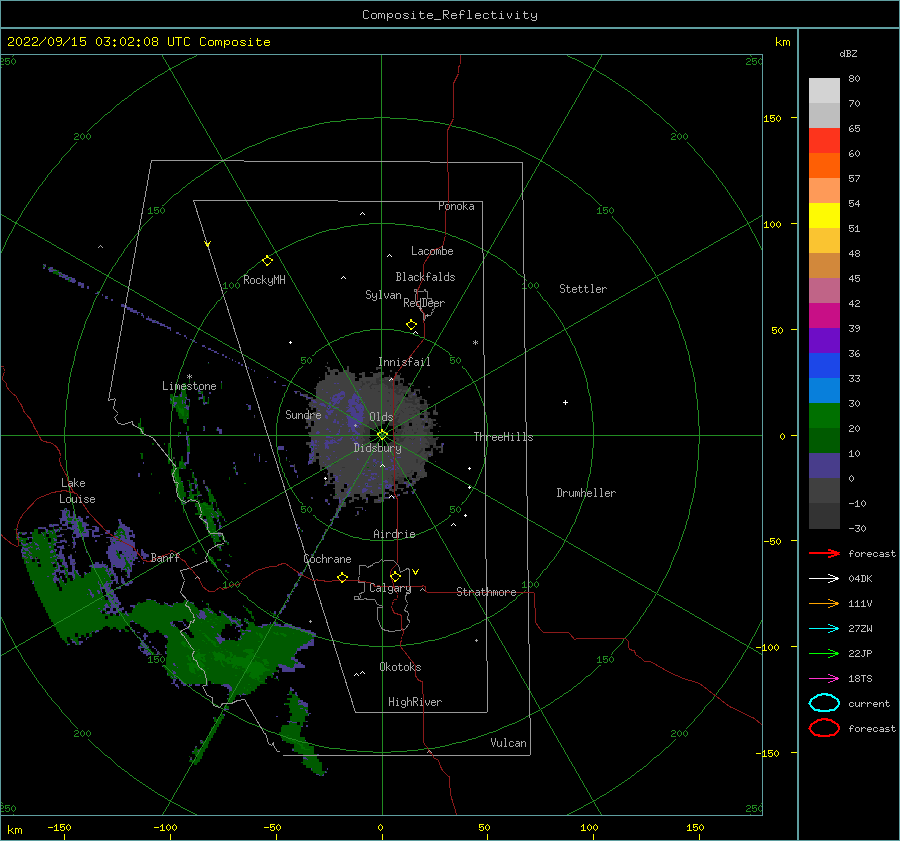Click the Sundre label
This screenshot has width=900, height=841.
(303, 414)
